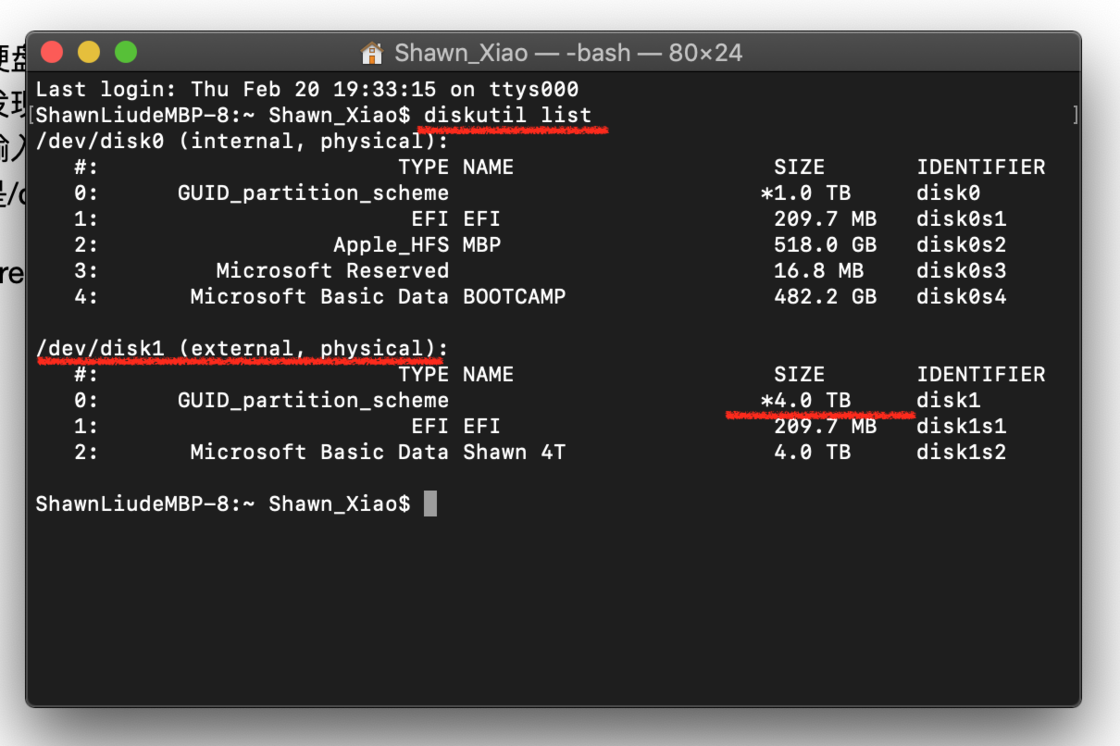The width and height of the screenshot is (1120, 746).
Task: Click the 'MBP' volume name
Action: [x=482, y=244]
